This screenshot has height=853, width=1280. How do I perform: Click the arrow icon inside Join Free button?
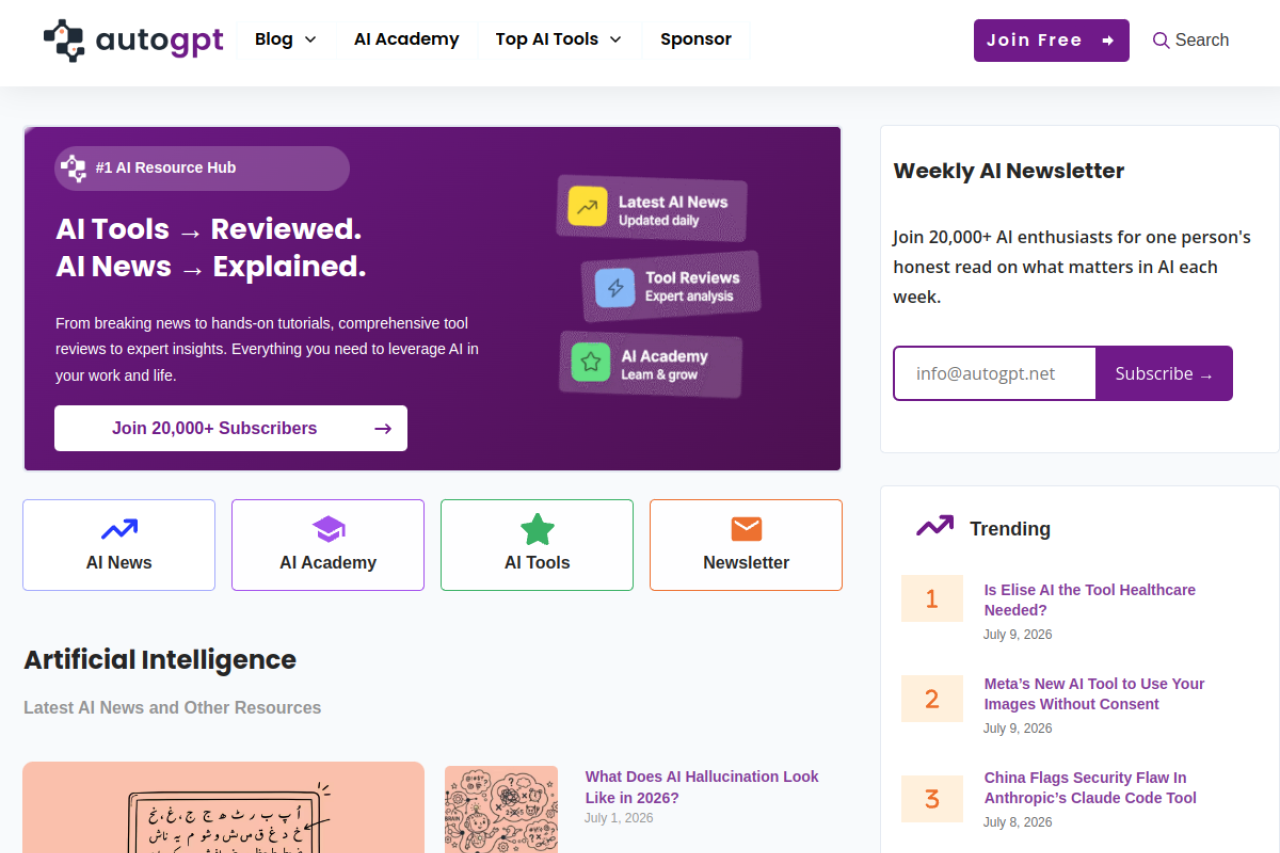[1108, 40]
